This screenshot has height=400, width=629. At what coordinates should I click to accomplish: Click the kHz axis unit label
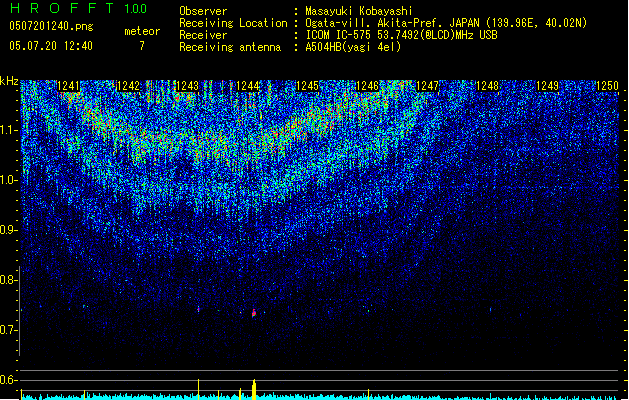pos(9,81)
